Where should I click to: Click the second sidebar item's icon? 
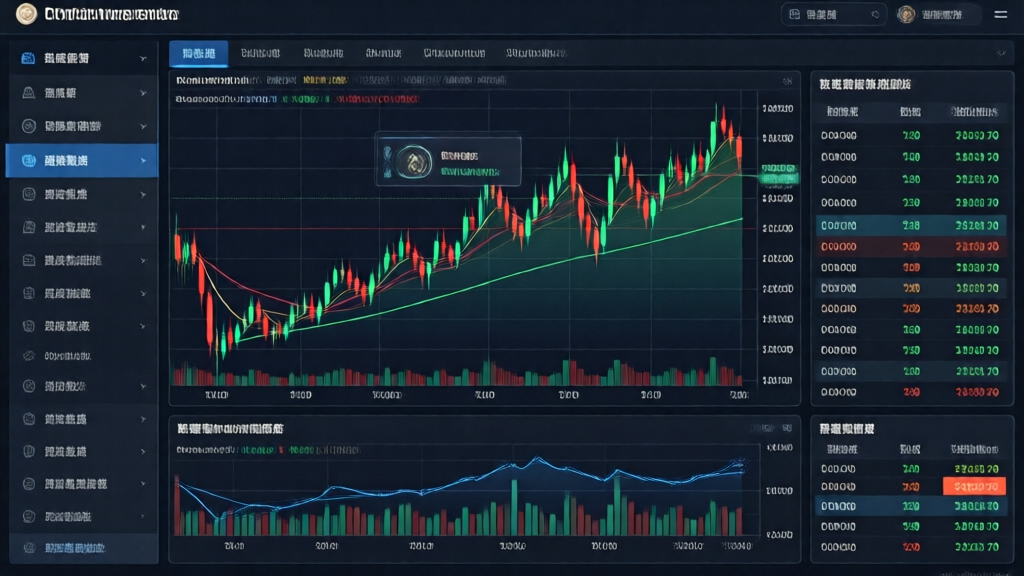(x=29, y=93)
